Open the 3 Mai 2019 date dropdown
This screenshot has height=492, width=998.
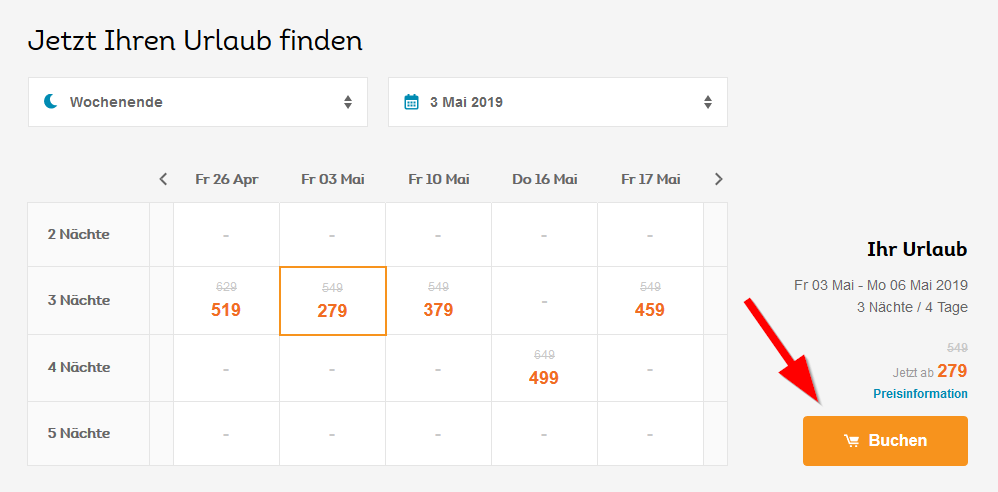tap(558, 102)
